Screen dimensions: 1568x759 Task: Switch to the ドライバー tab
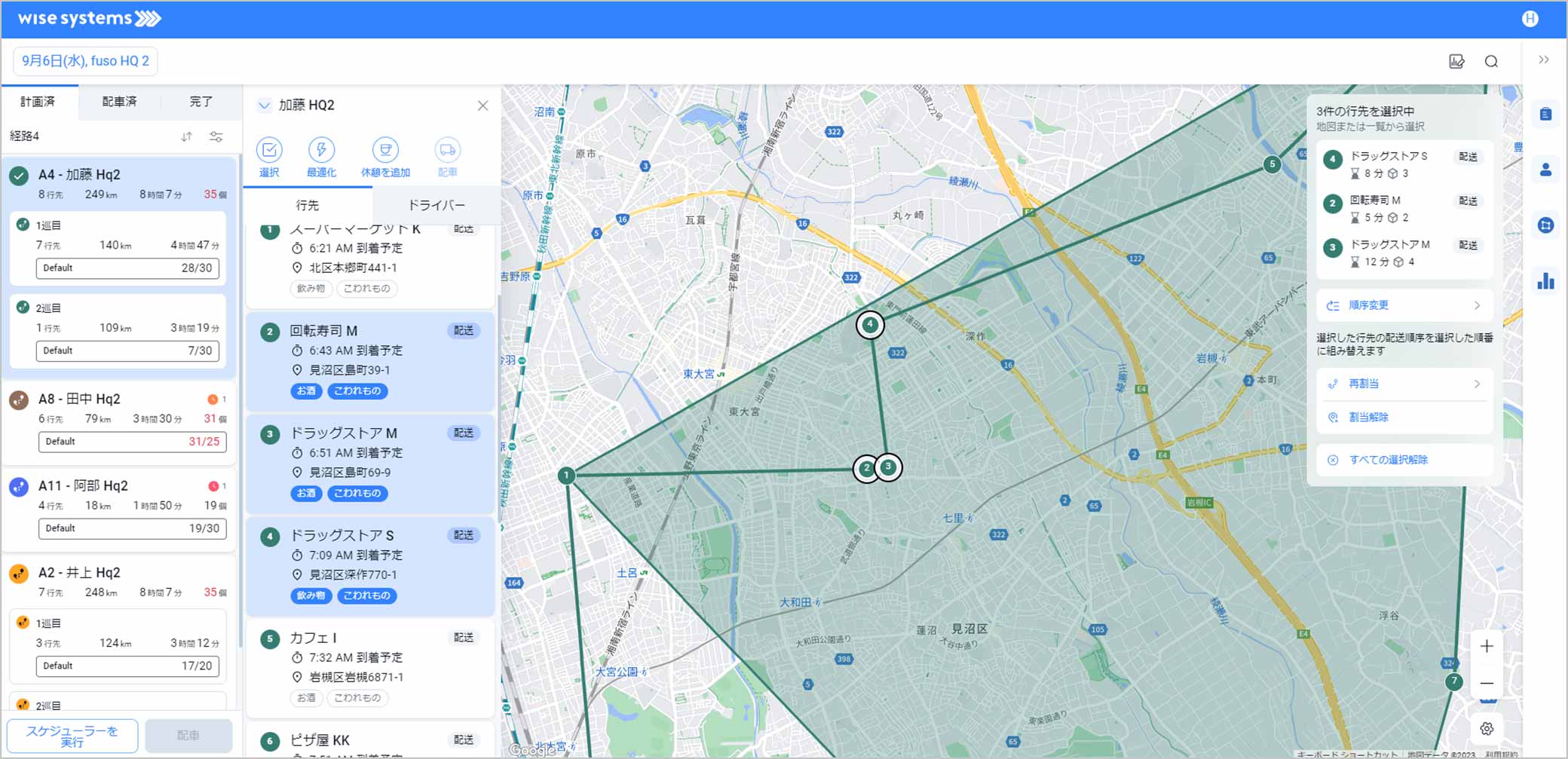(436, 205)
